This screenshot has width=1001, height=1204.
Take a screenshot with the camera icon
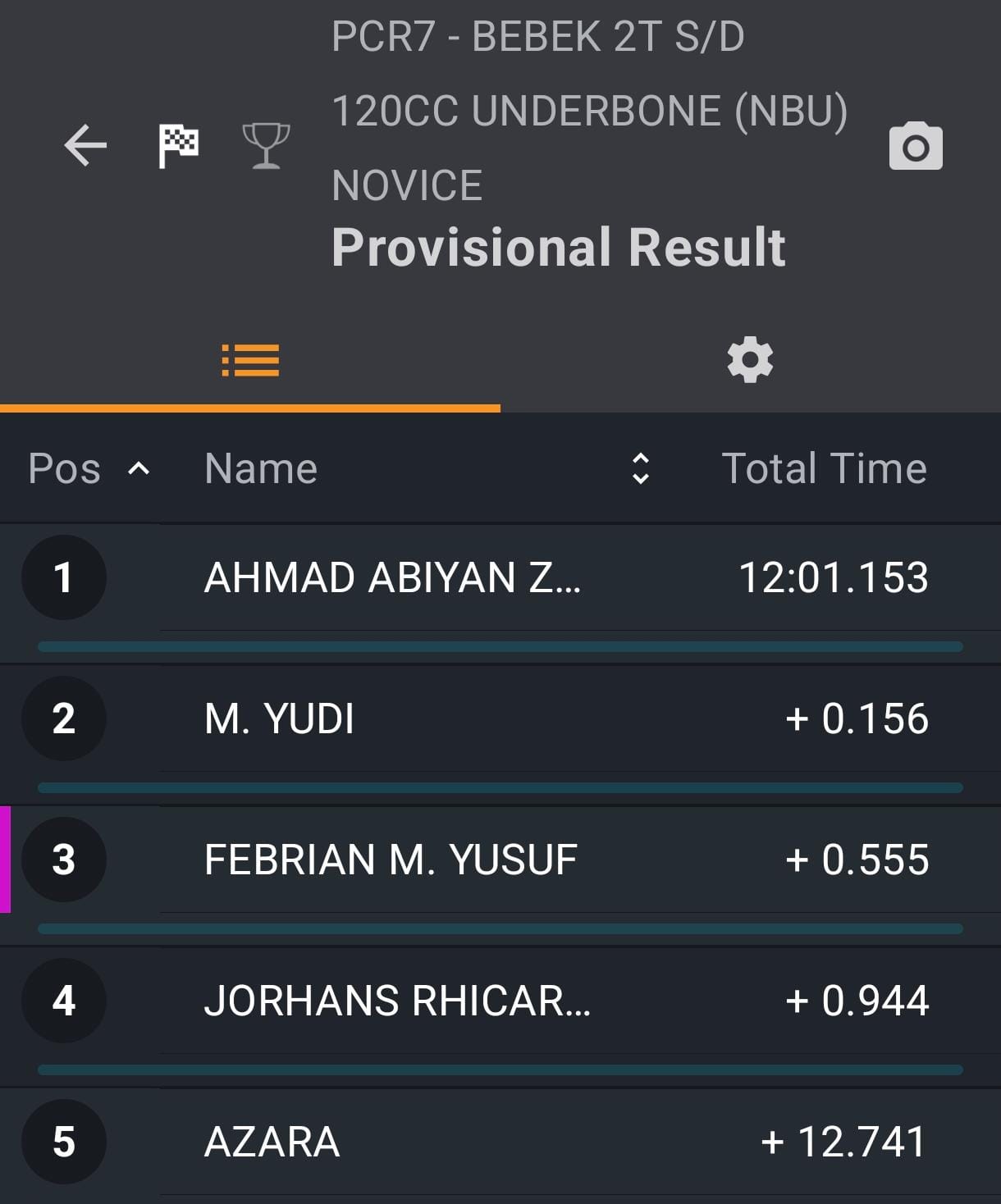916,146
